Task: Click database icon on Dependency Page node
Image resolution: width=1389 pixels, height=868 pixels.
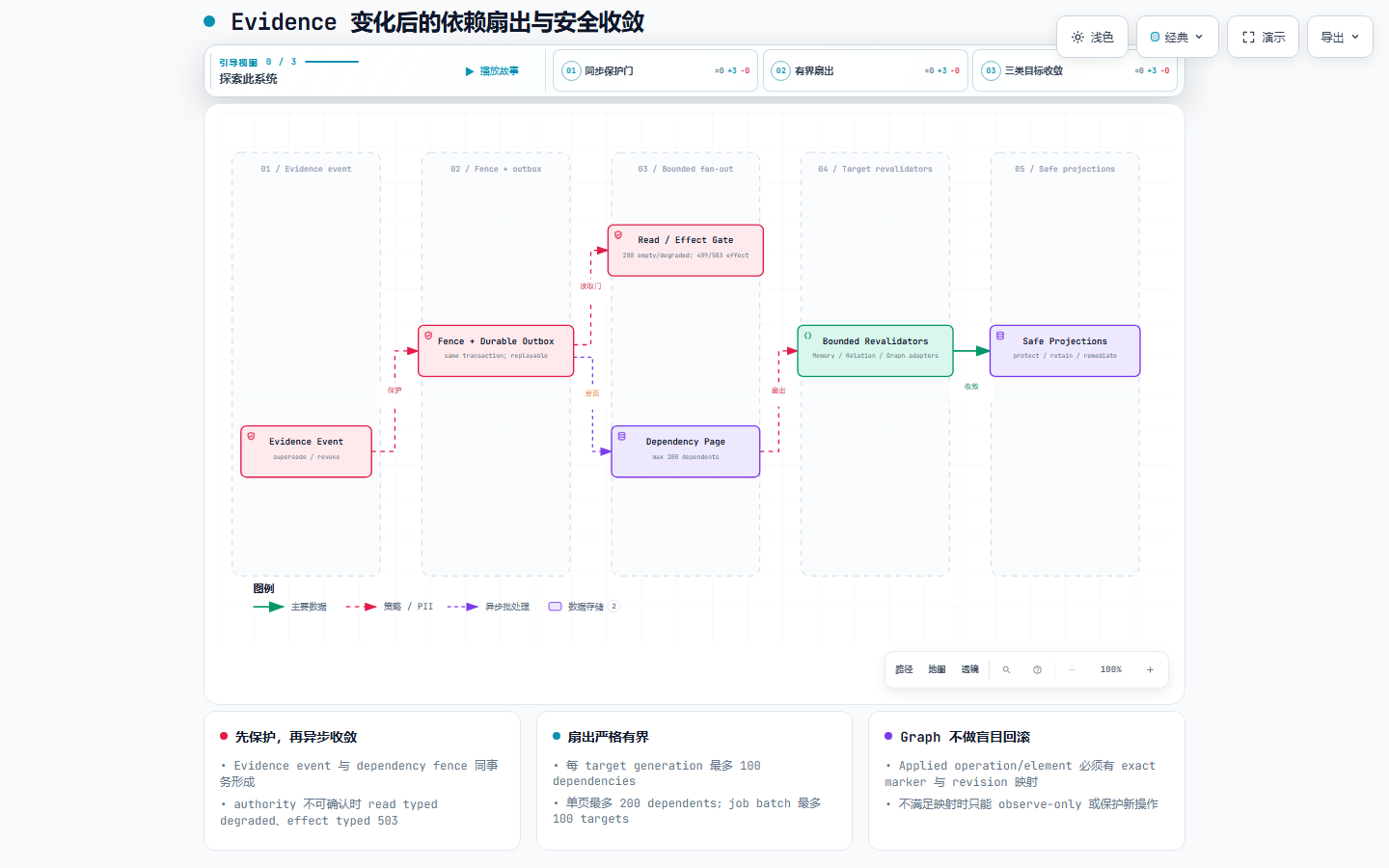Action: pos(622,437)
